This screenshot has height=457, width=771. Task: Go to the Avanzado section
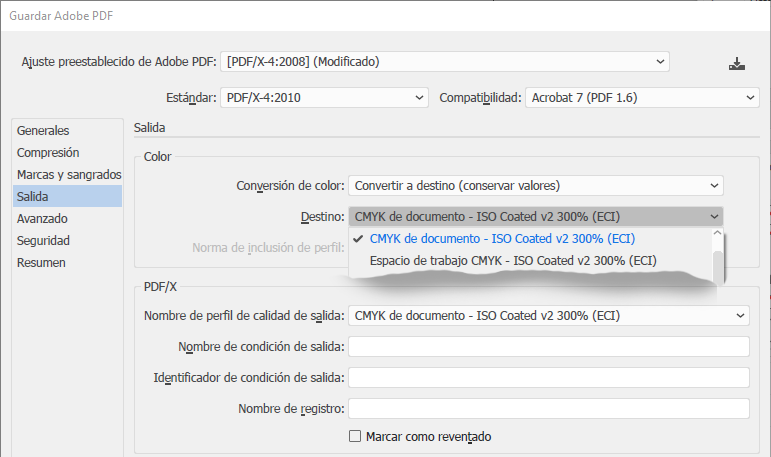[x=67, y=218]
